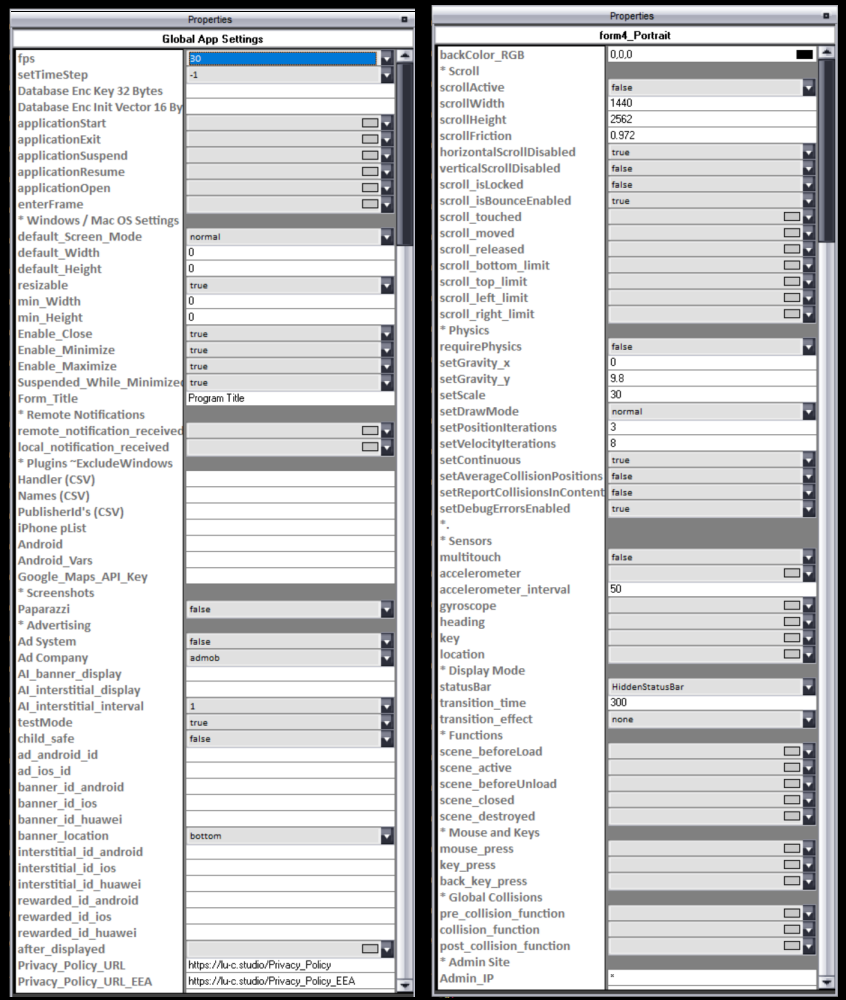Click the backColor_RGB black color swatch

coord(805,55)
